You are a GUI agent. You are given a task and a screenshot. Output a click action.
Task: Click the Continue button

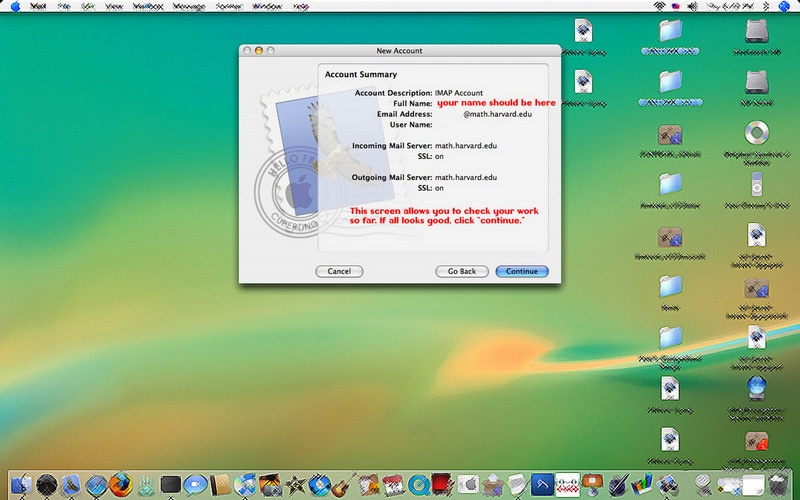[x=521, y=271]
